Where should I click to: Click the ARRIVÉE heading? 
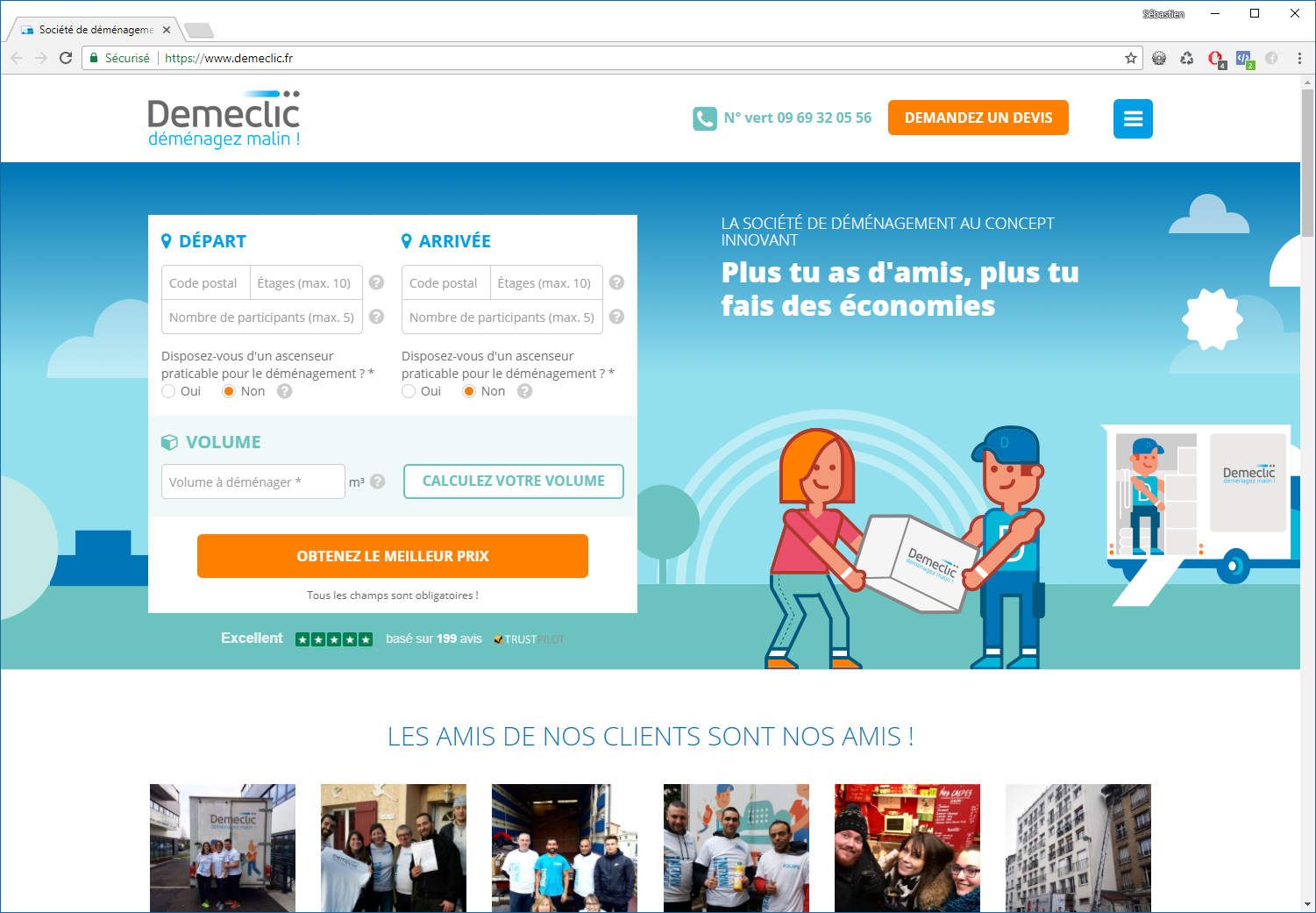454,241
